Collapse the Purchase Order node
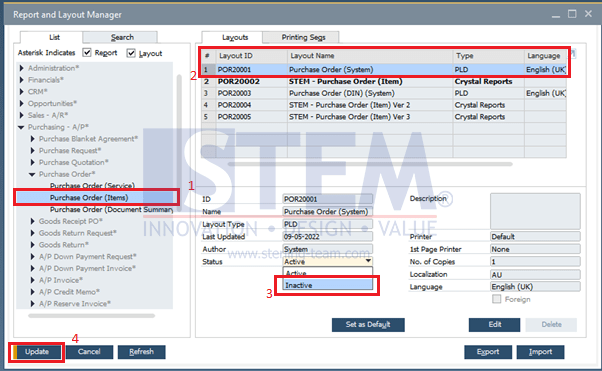Screen dimensions: 602x371 coord(32,174)
